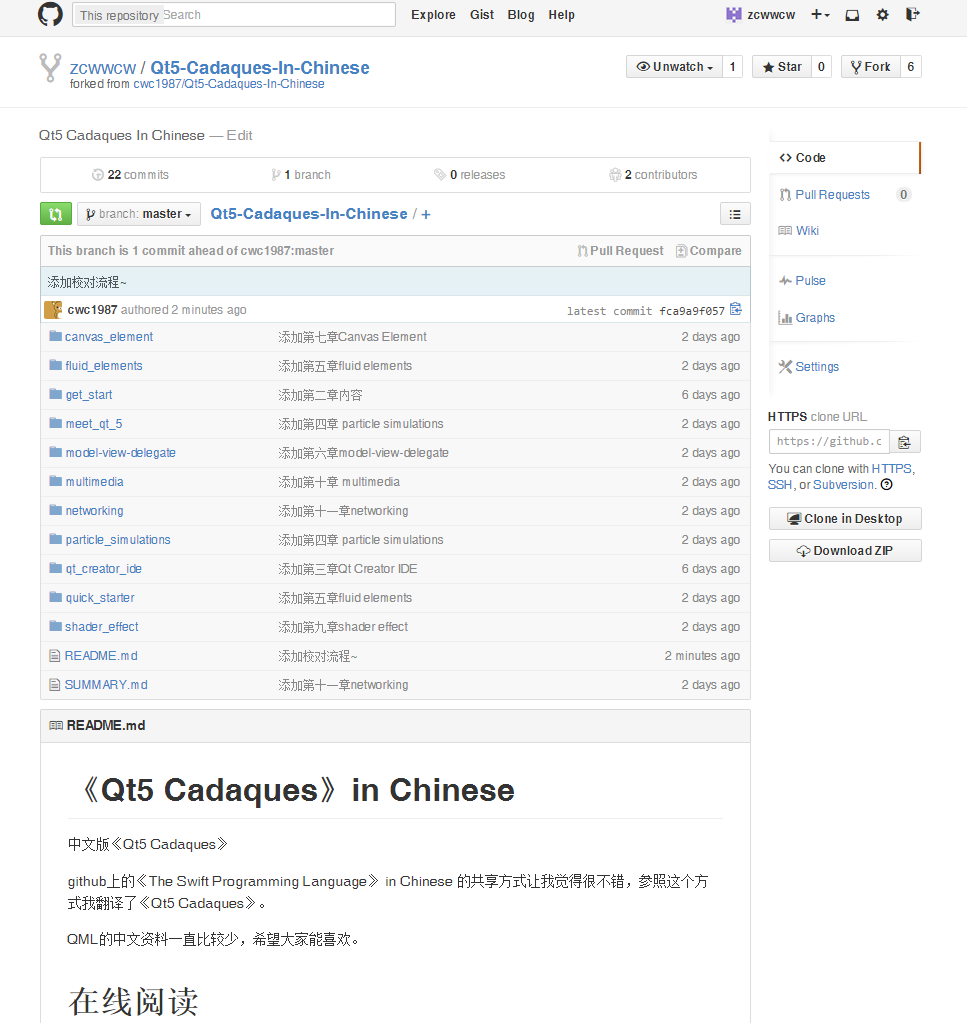Copy latest commit SHA fca9a9f057 clipboard icon
967x1023 pixels.
[735, 309]
